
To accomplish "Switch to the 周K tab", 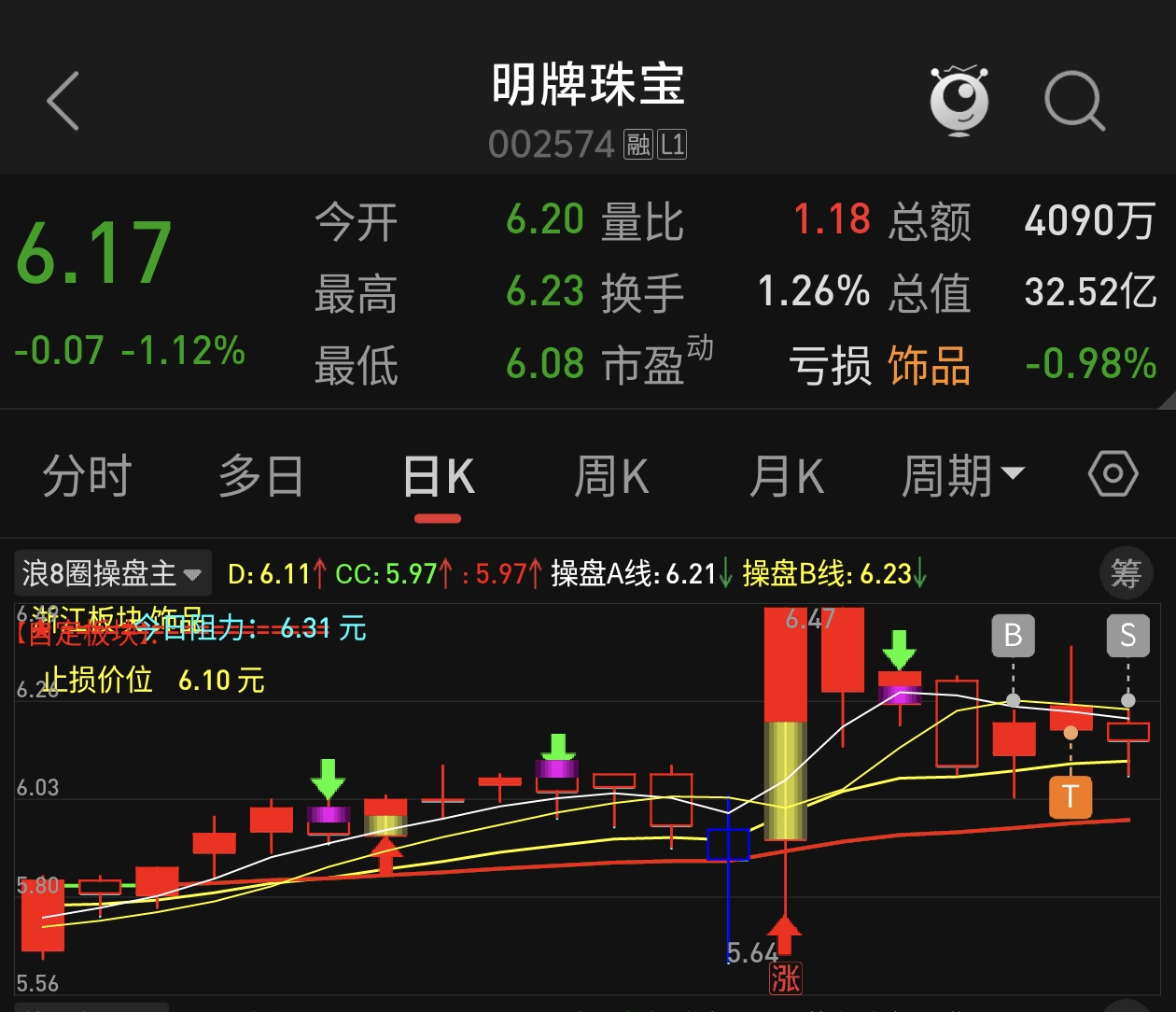I will [611, 476].
